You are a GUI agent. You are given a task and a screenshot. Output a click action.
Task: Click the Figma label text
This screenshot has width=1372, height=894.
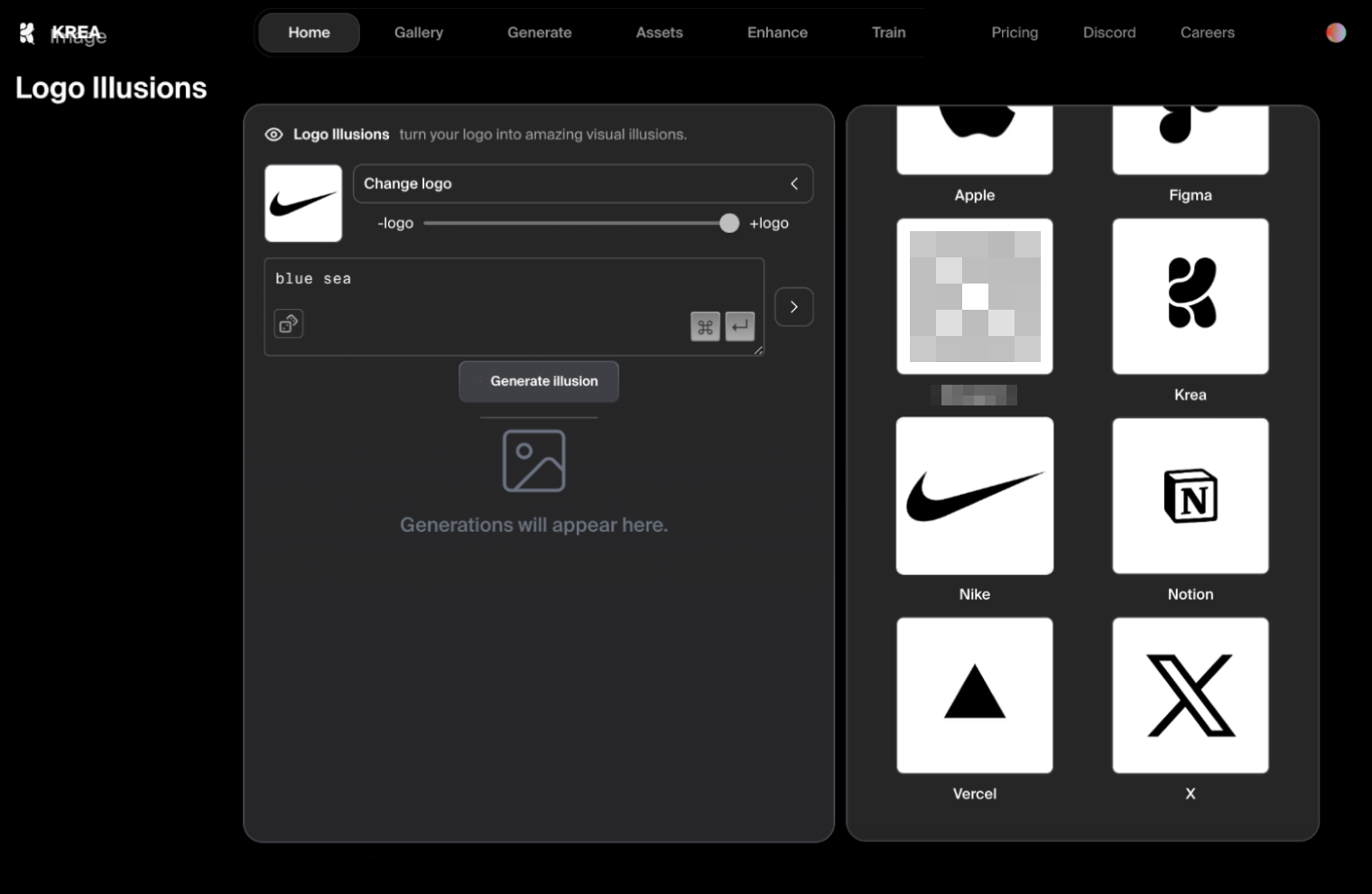click(x=1191, y=195)
